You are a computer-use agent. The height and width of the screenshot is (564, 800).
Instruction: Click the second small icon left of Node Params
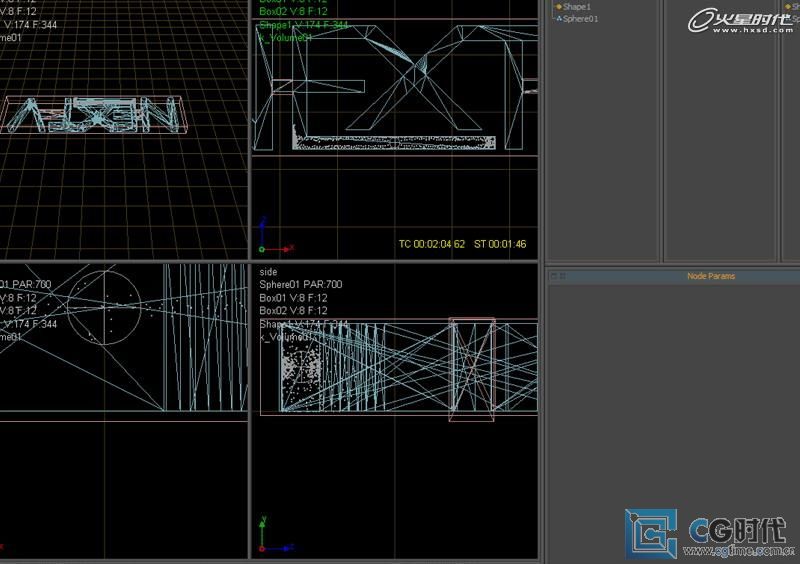tap(563, 276)
